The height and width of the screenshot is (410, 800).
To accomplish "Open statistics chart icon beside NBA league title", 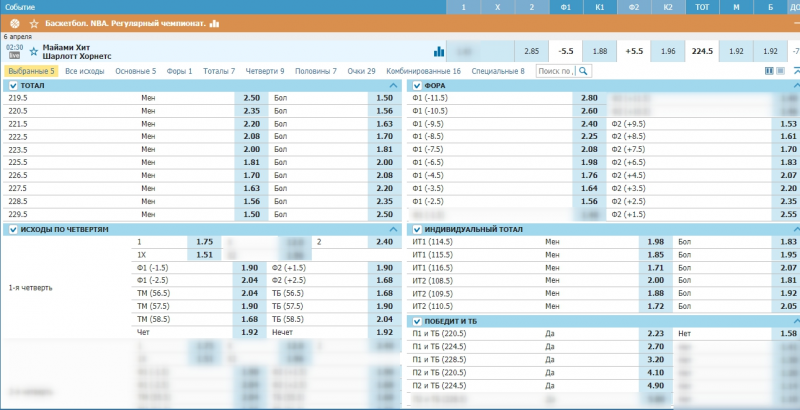I will coord(214,22).
